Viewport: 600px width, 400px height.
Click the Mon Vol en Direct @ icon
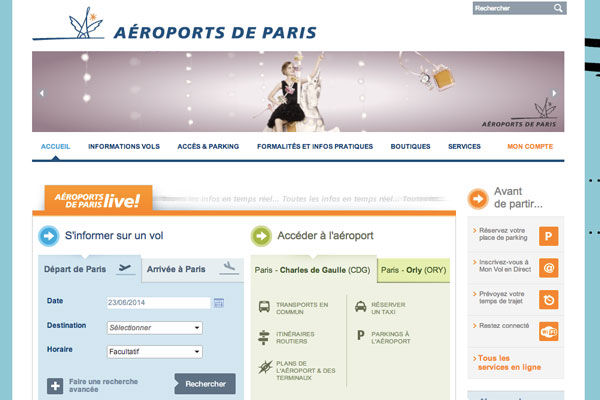click(x=548, y=268)
